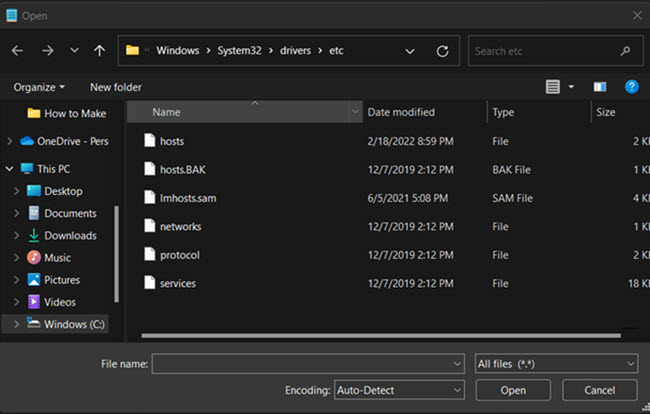Click the blue Help question mark icon

click(631, 87)
